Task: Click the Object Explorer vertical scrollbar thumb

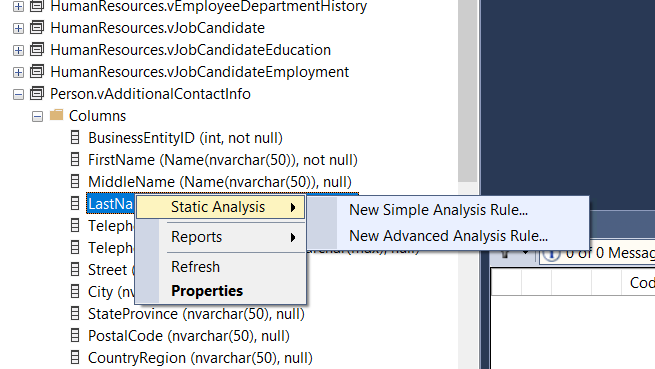Action: tap(467, 91)
